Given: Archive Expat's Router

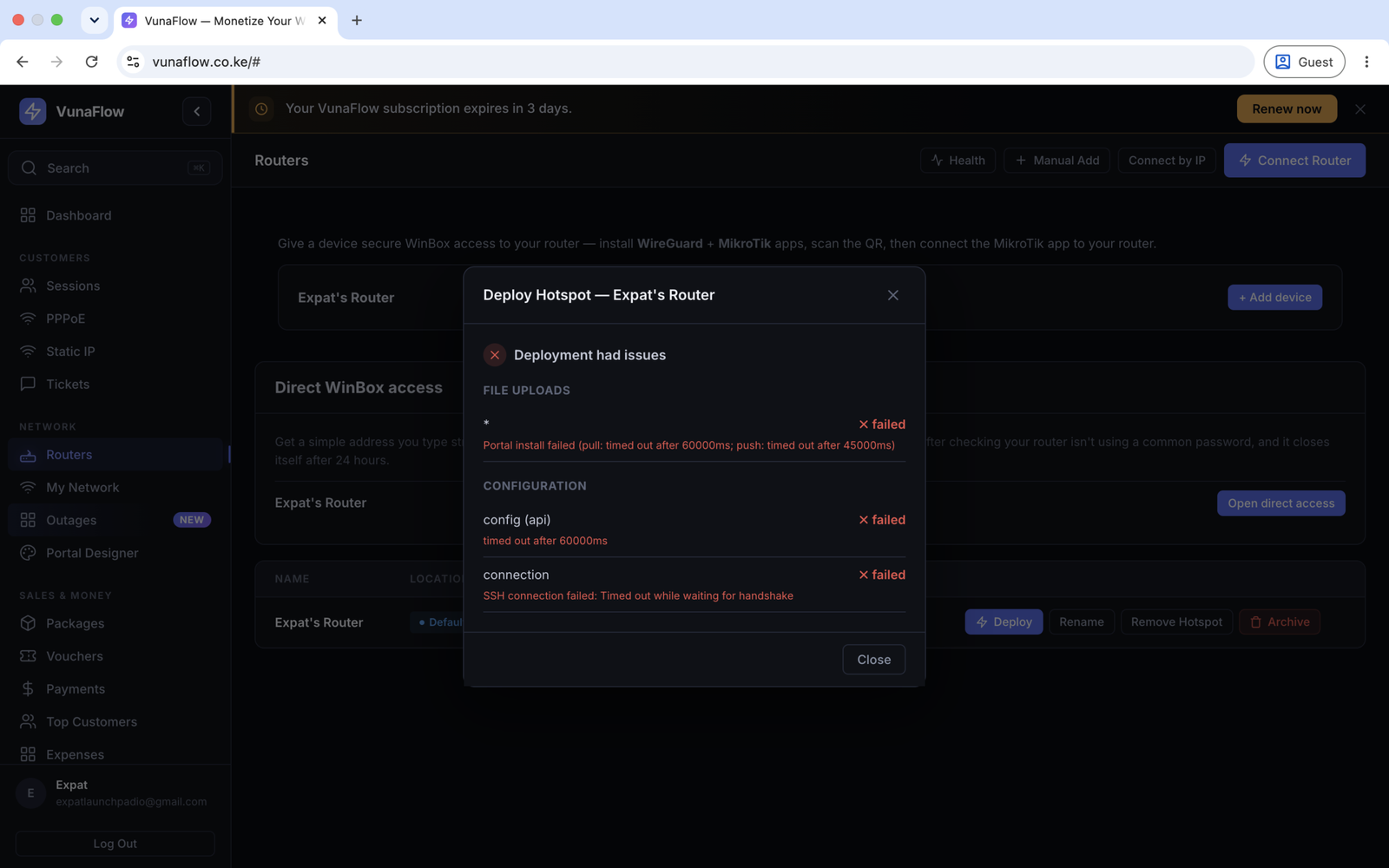Looking at the screenshot, I should [x=1280, y=622].
